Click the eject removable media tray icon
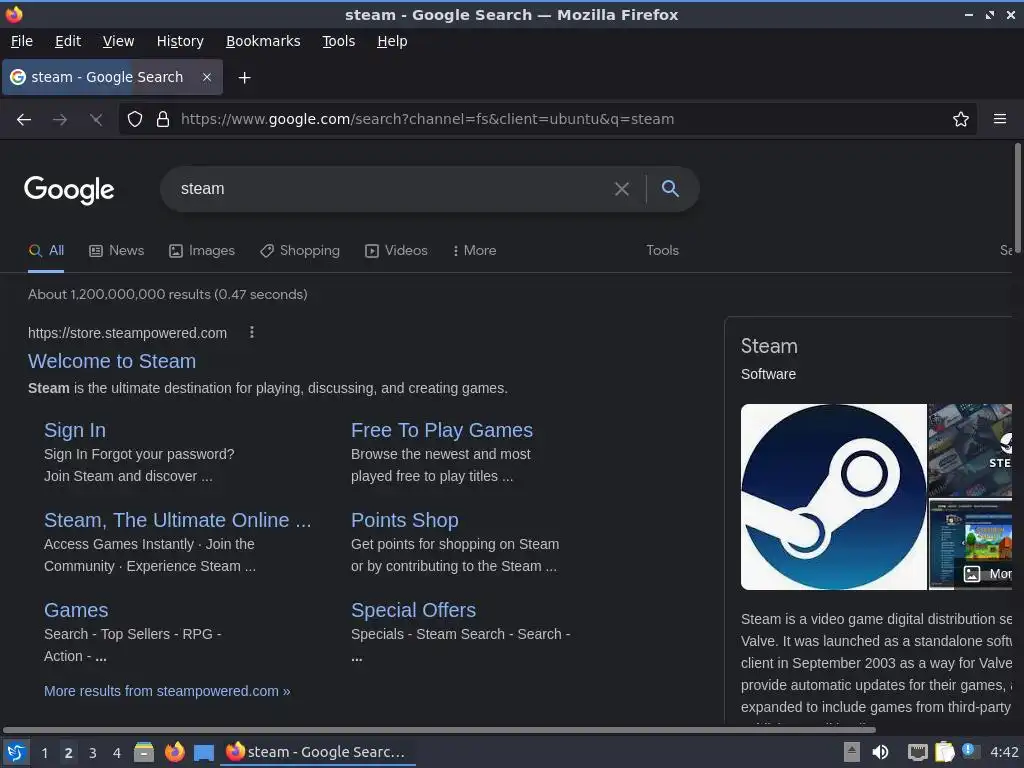The height and width of the screenshot is (768, 1024). tap(852, 752)
